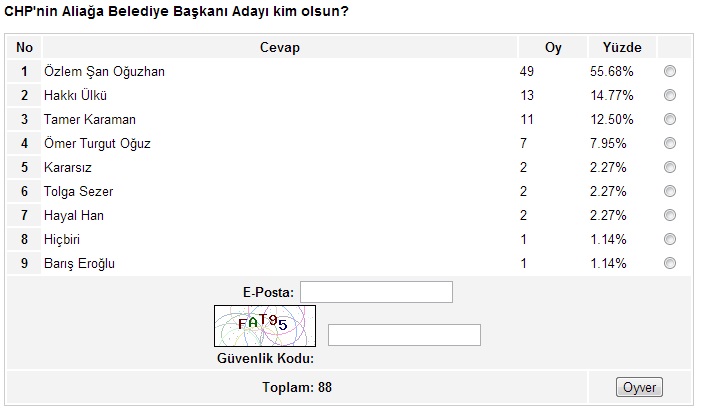The width and height of the screenshot is (701, 413).
Task: Click the Yüzde column header
Action: click(x=622, y=48)
